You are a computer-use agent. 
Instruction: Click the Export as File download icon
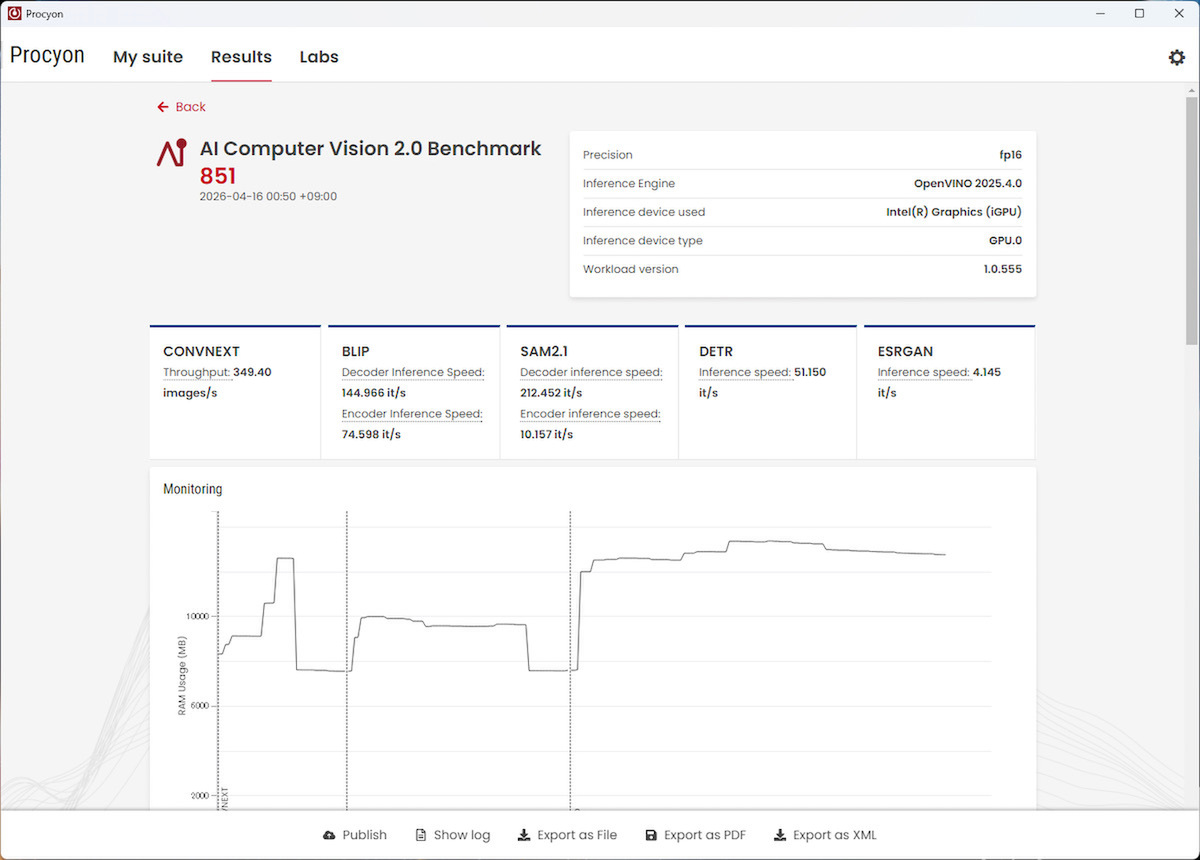524,835
